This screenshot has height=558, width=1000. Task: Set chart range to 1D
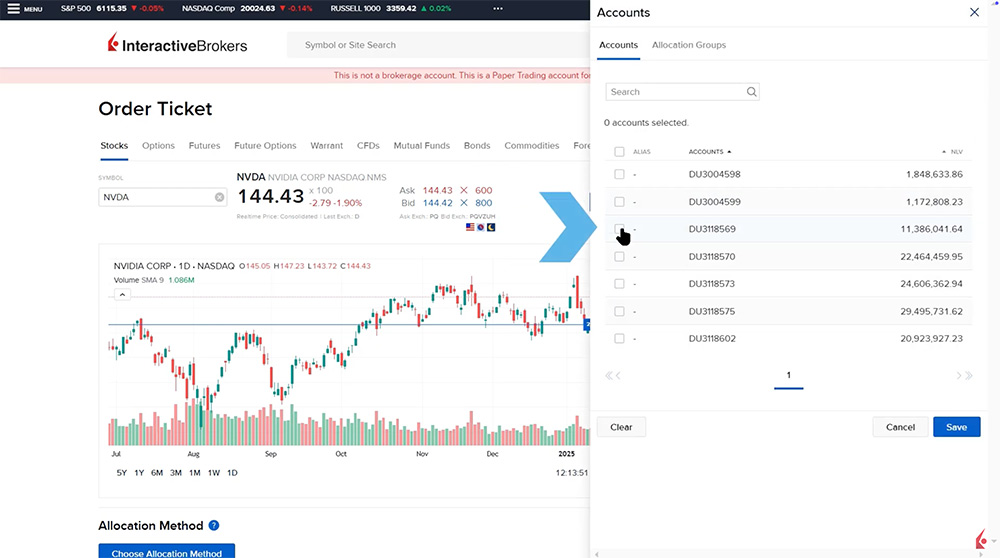point(232,473)
